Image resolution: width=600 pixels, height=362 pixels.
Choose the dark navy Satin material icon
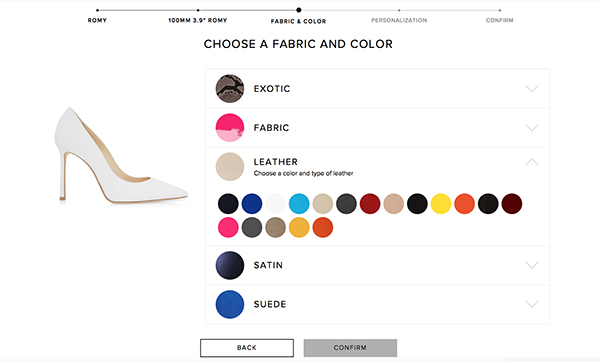point(230,265)
